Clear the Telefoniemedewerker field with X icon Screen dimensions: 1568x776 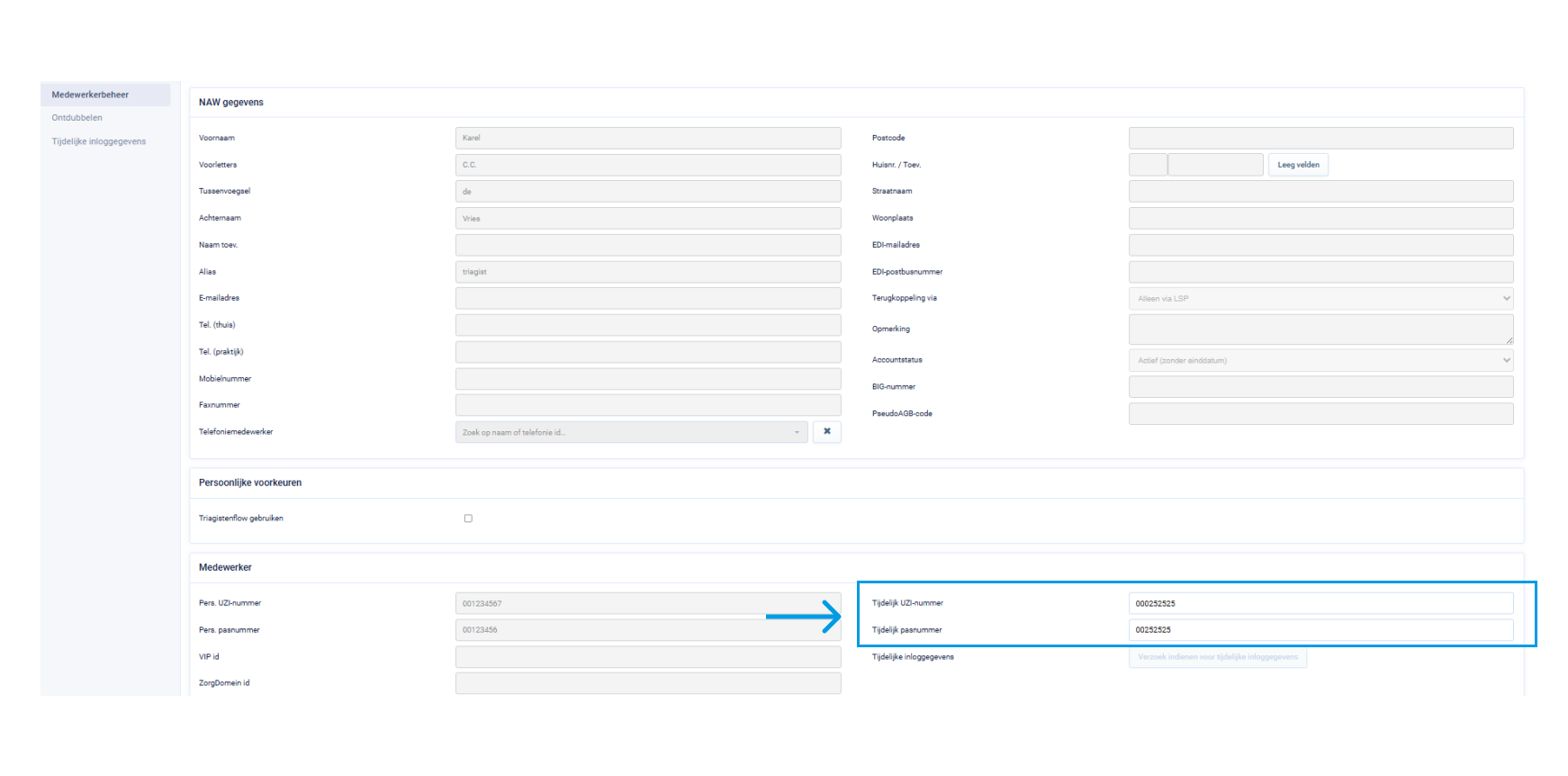(826, 432)
